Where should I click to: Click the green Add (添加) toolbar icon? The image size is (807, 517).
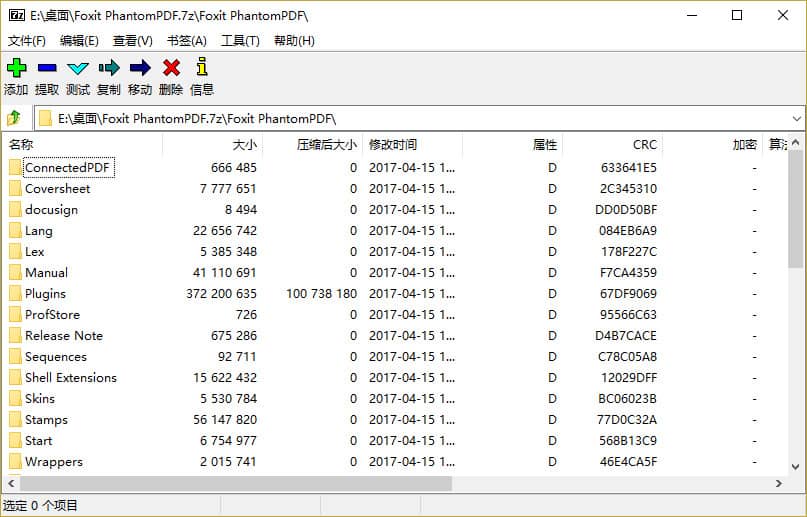pos(16,68)
